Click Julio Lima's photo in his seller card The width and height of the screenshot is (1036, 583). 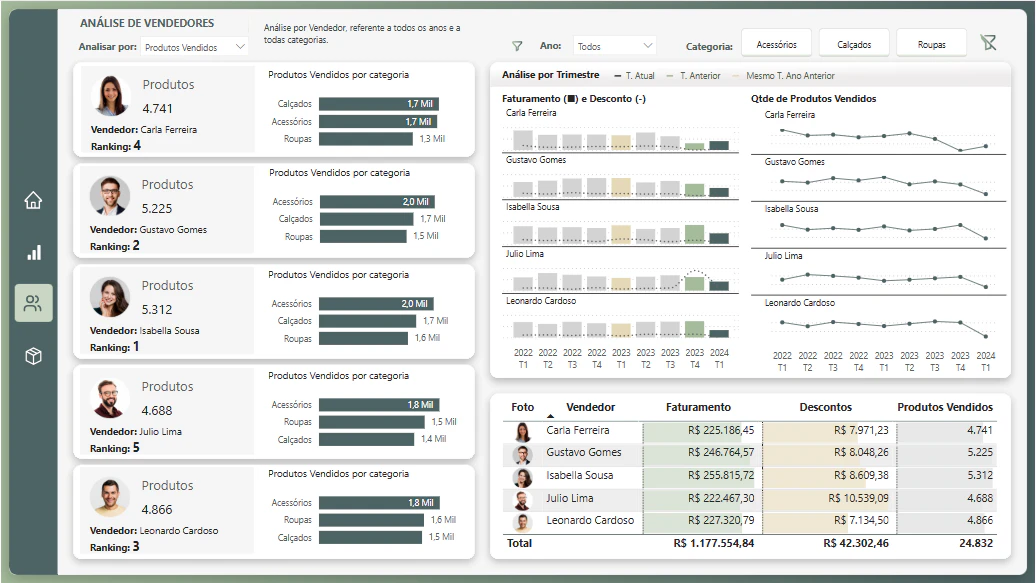pyautogui.click(x=110, y=398)
